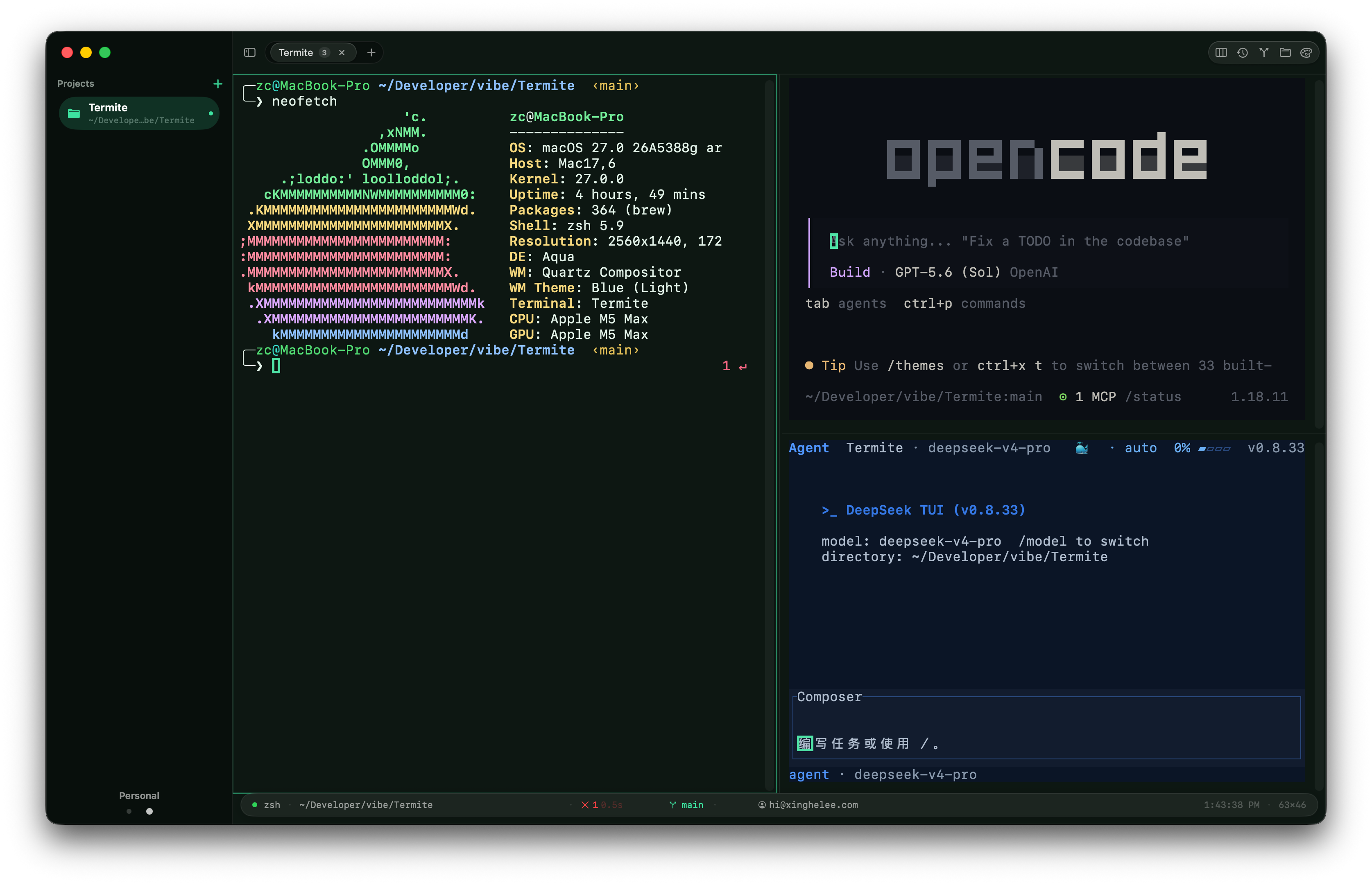
Task: Close the Termite tab
Action: tap(342, 52)
